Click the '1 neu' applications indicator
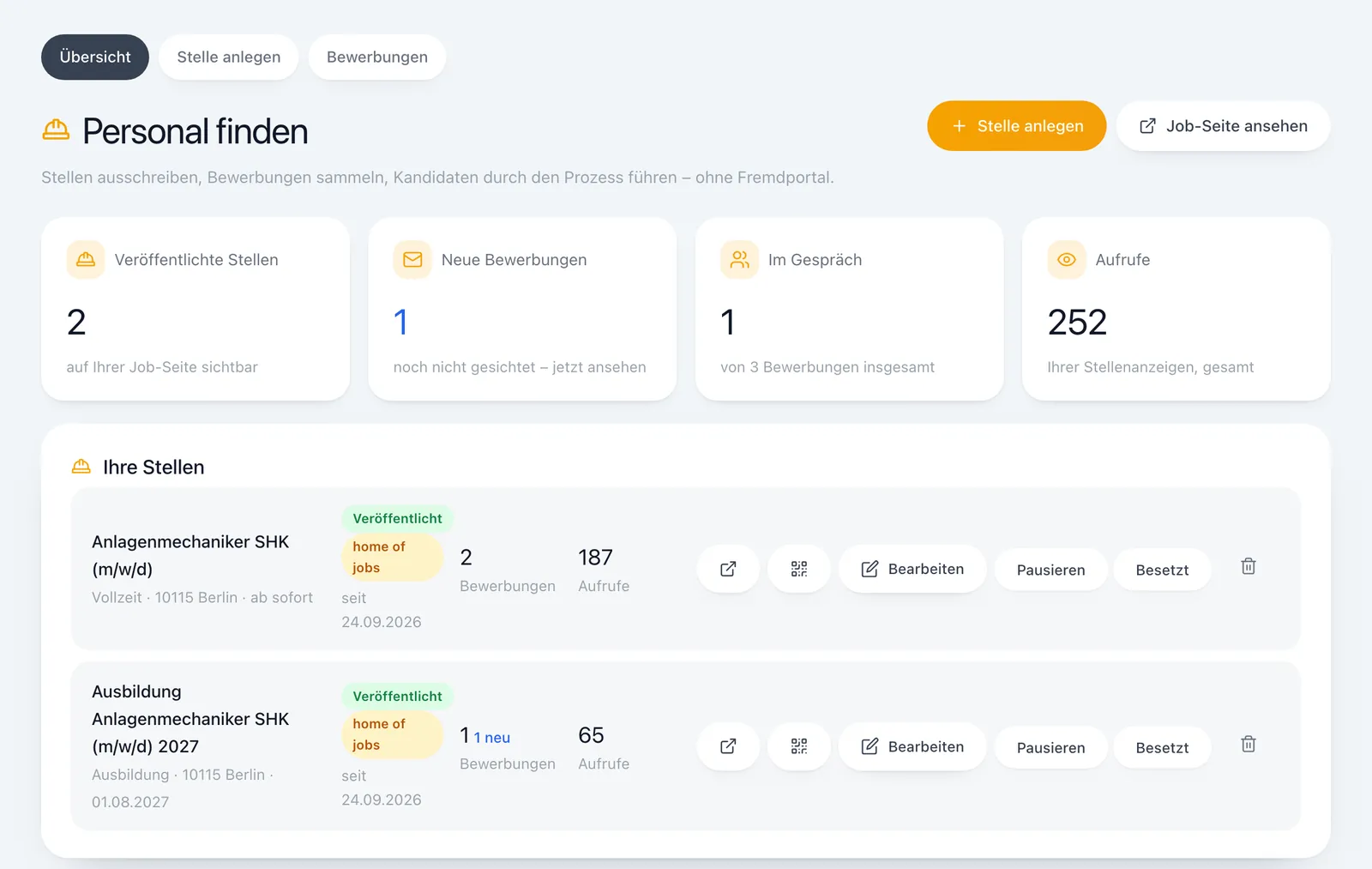 pyautogui.click(x=492, y=738)
